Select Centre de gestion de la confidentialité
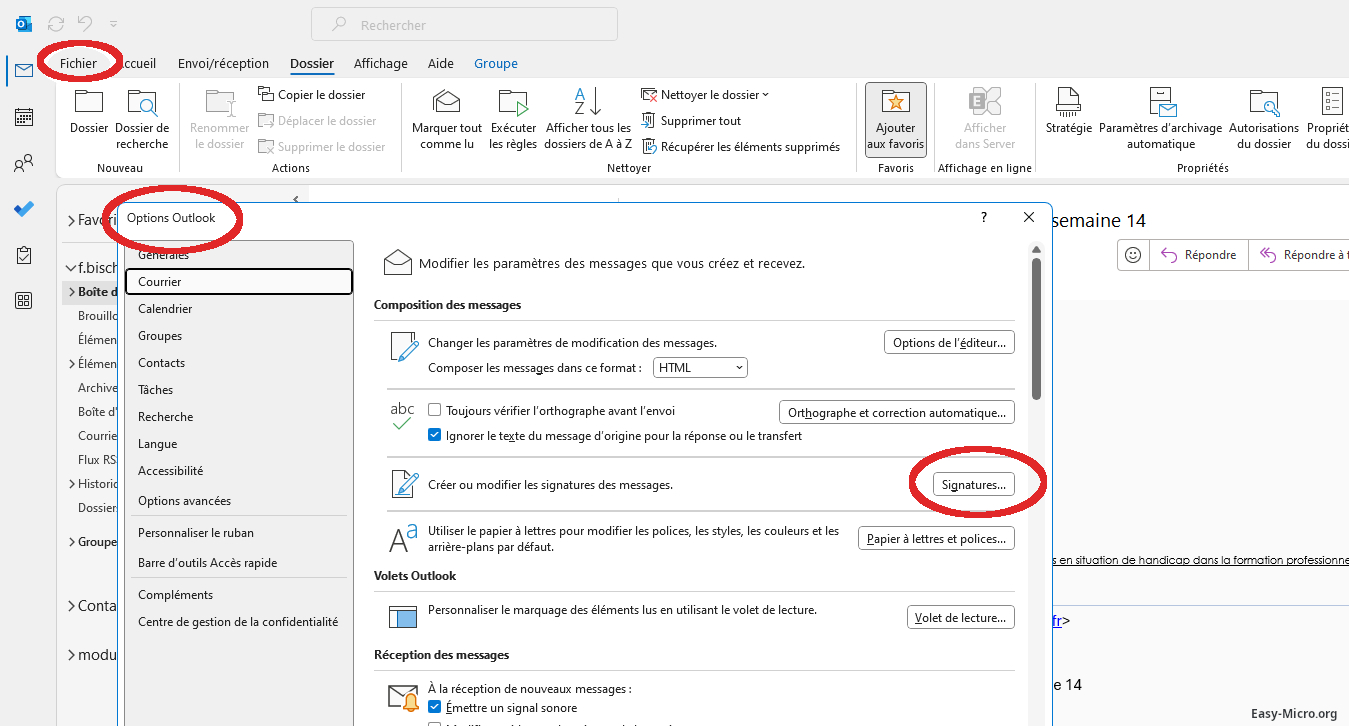This screenshot has width=1349, height=726. point(239,622)
